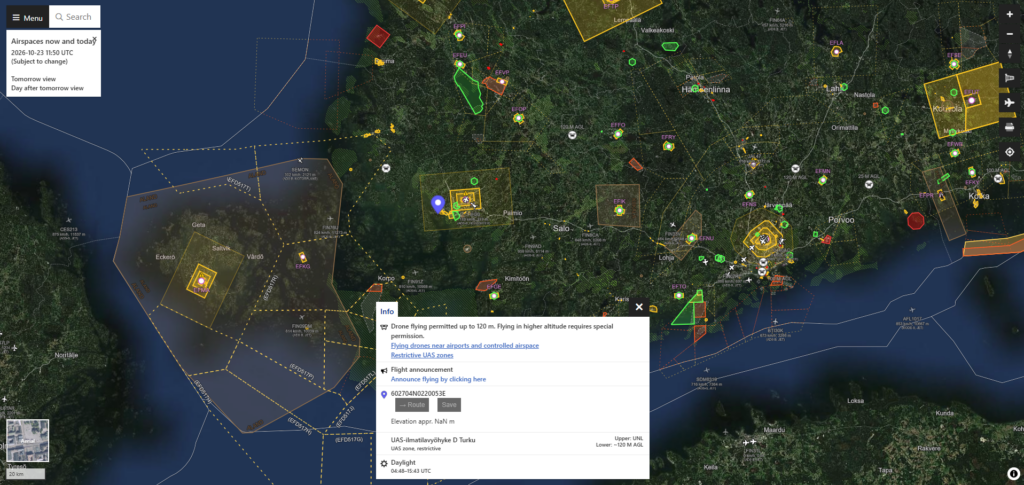Open the Restrictive UAS zones link
The height and width of the screenshot is (485, 1024).
click(422, 355)
